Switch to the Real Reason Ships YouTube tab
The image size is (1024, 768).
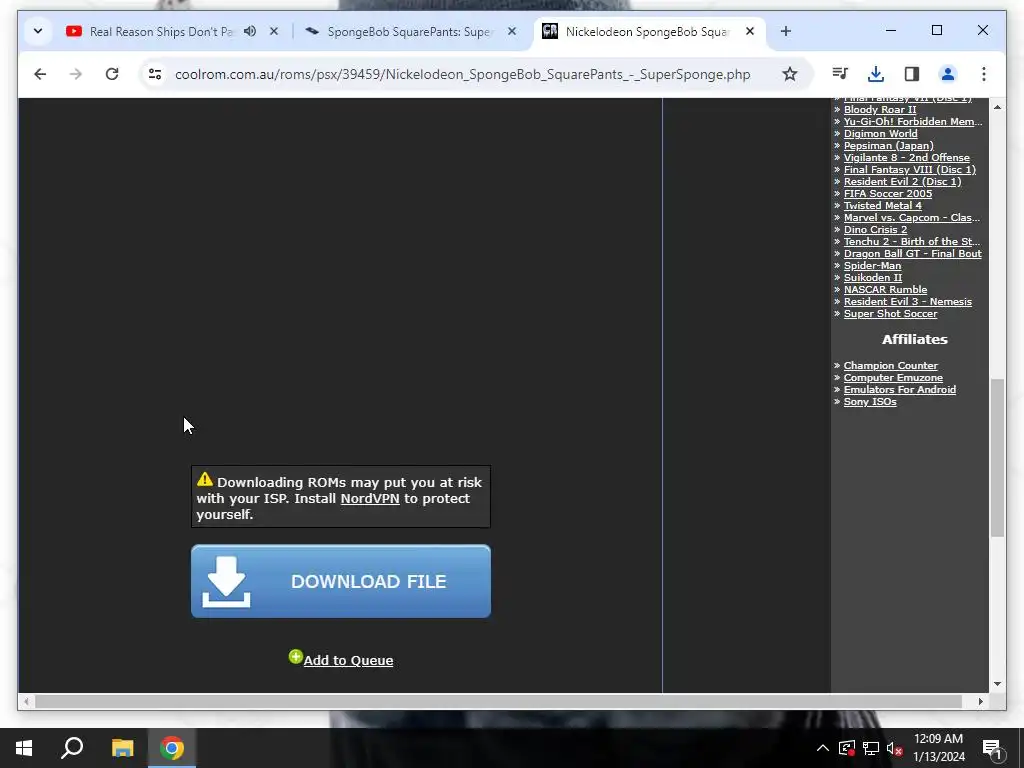pyautogui.click(x=160, y=31)
